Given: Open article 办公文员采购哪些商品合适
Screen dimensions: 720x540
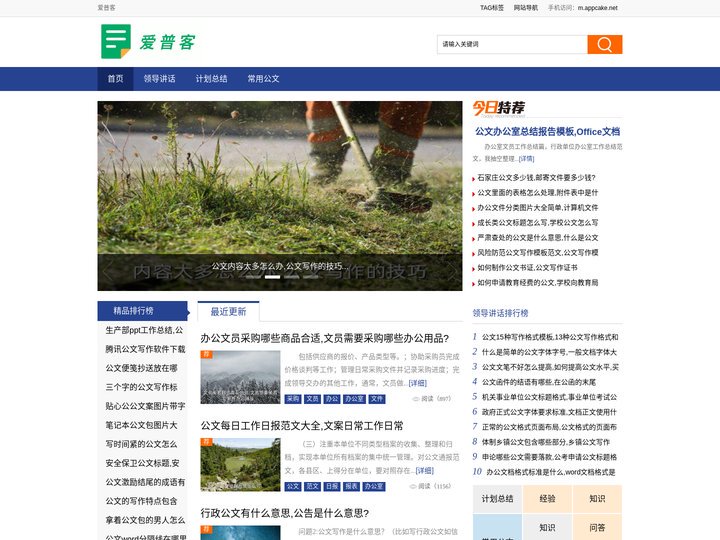Looking at the screenshot, I should click(325, 338).
